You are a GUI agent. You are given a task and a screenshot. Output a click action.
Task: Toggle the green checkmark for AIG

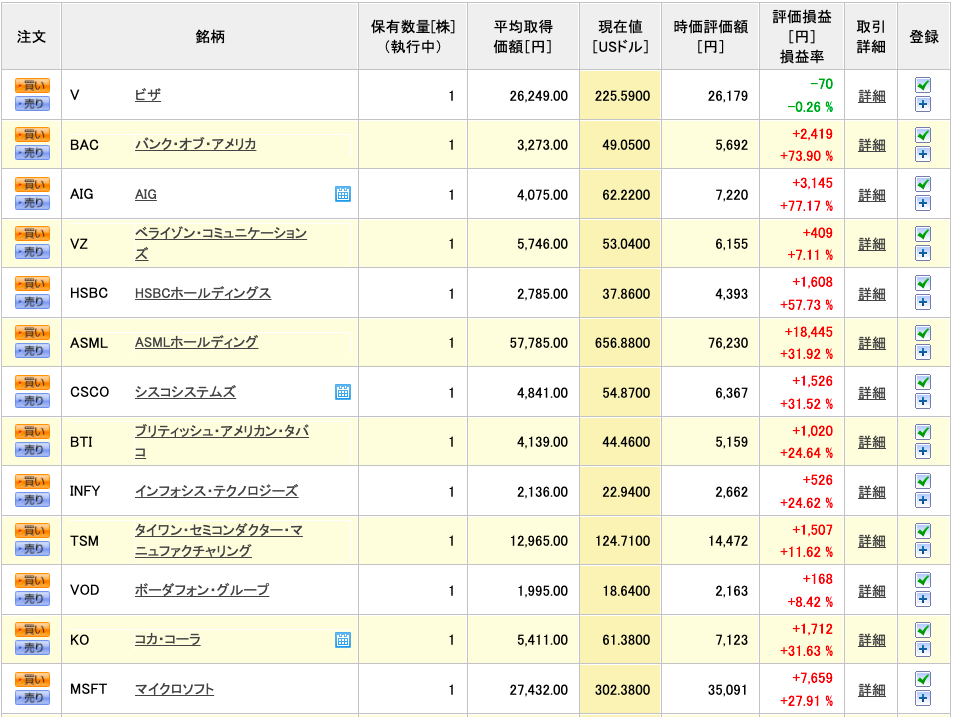(923, 184)
